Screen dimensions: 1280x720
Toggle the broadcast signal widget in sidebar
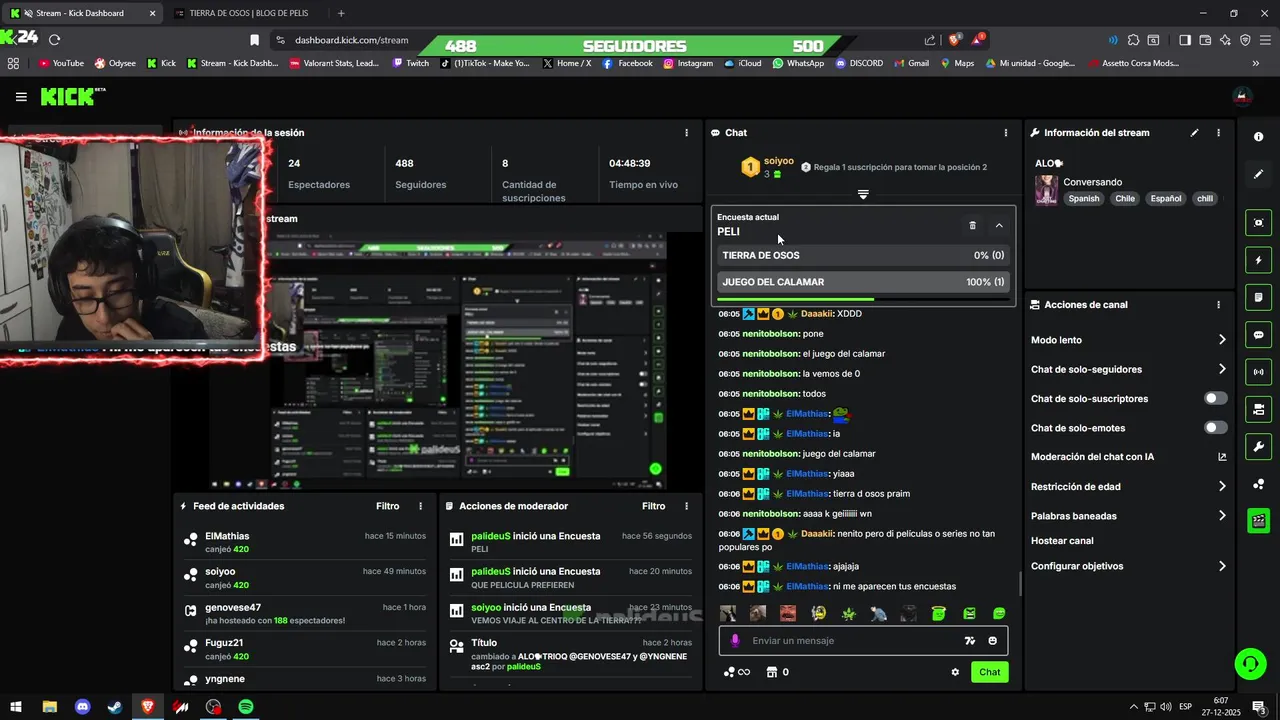pyautogui.click(x=1258, y=372)
